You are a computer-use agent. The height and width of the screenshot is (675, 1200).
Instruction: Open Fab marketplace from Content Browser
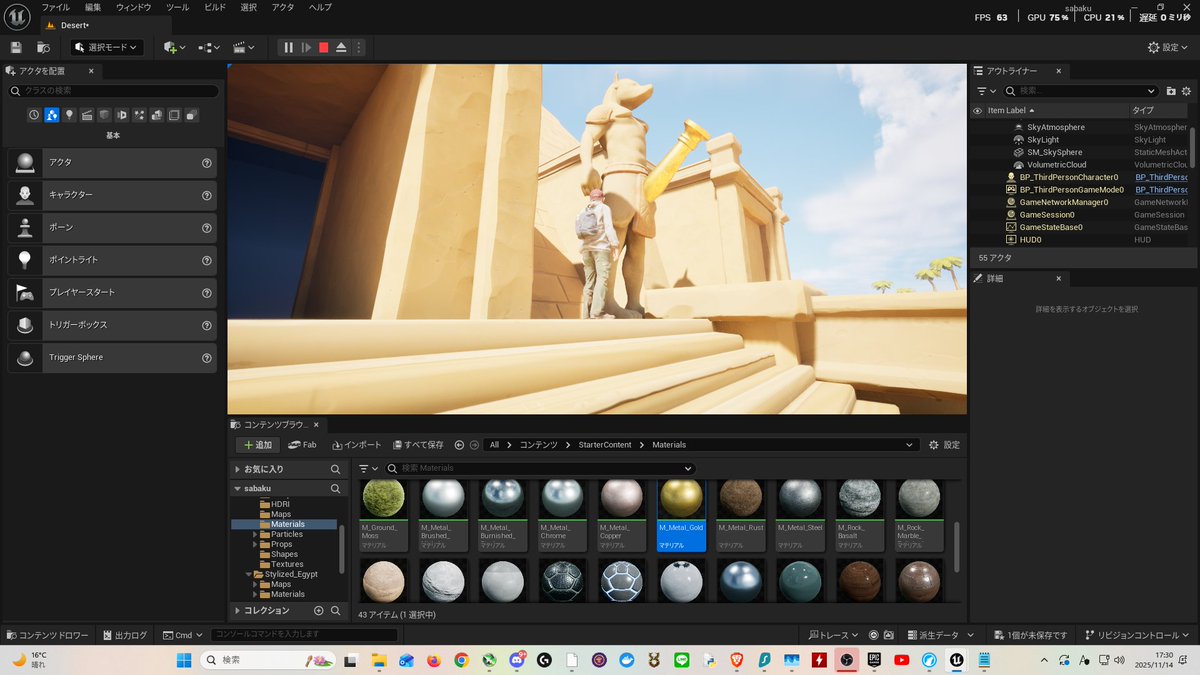(303, 444)
